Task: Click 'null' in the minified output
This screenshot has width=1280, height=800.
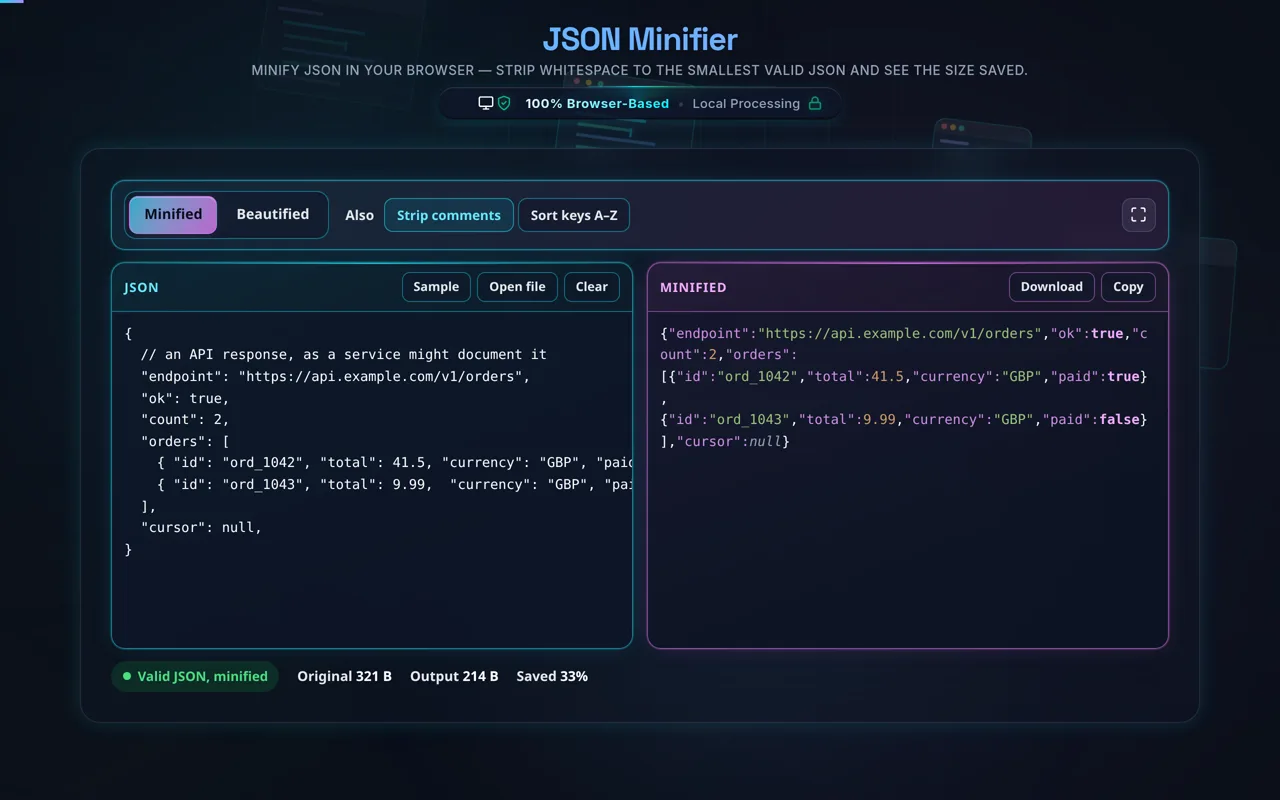Action: click(x=765, y=441)
